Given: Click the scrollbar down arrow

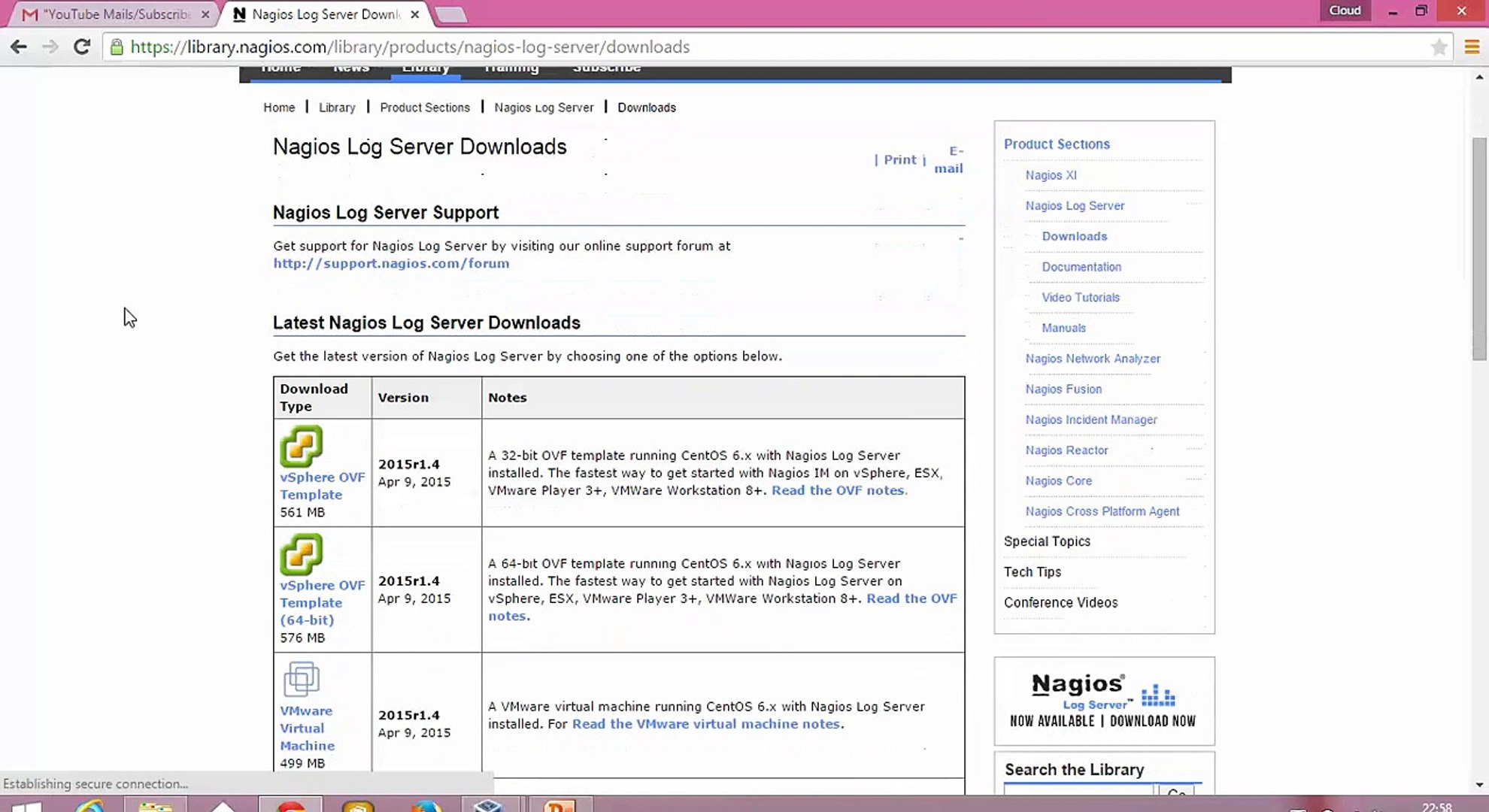Looking at the screenshot, I should [1479, 785].
